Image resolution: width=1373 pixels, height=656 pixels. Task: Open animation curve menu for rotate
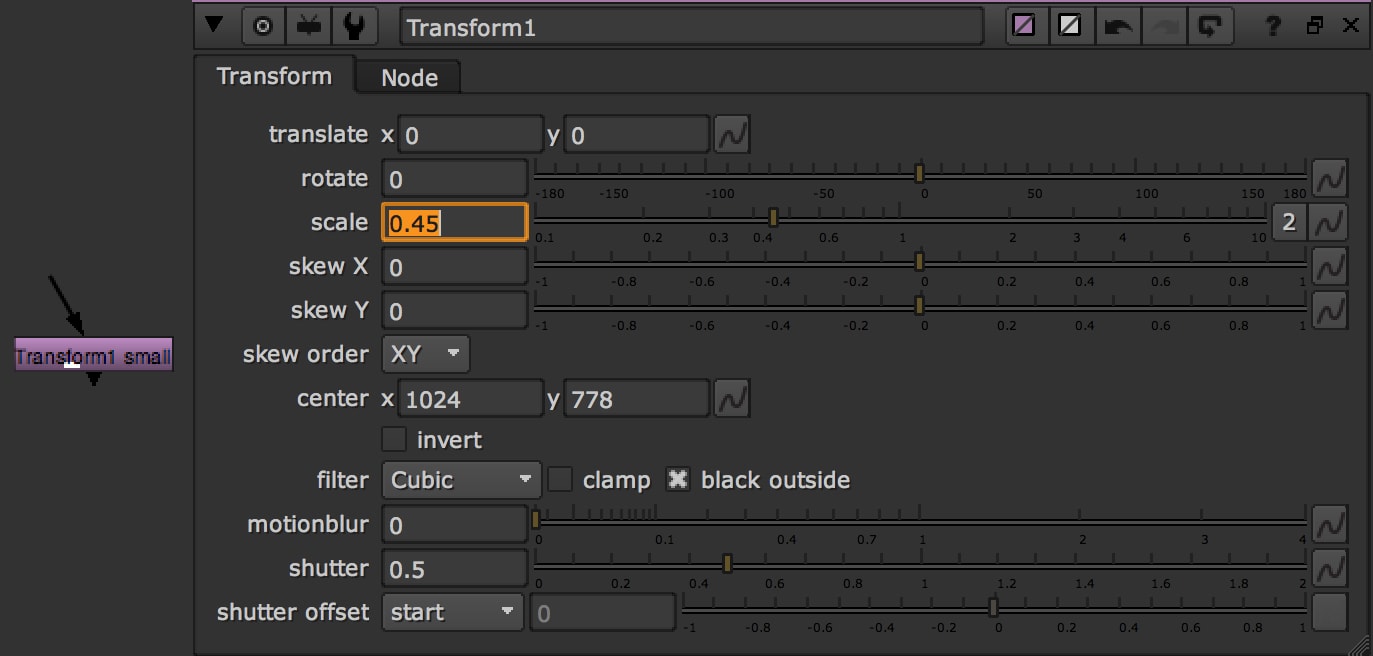[x=1330, y=179]
